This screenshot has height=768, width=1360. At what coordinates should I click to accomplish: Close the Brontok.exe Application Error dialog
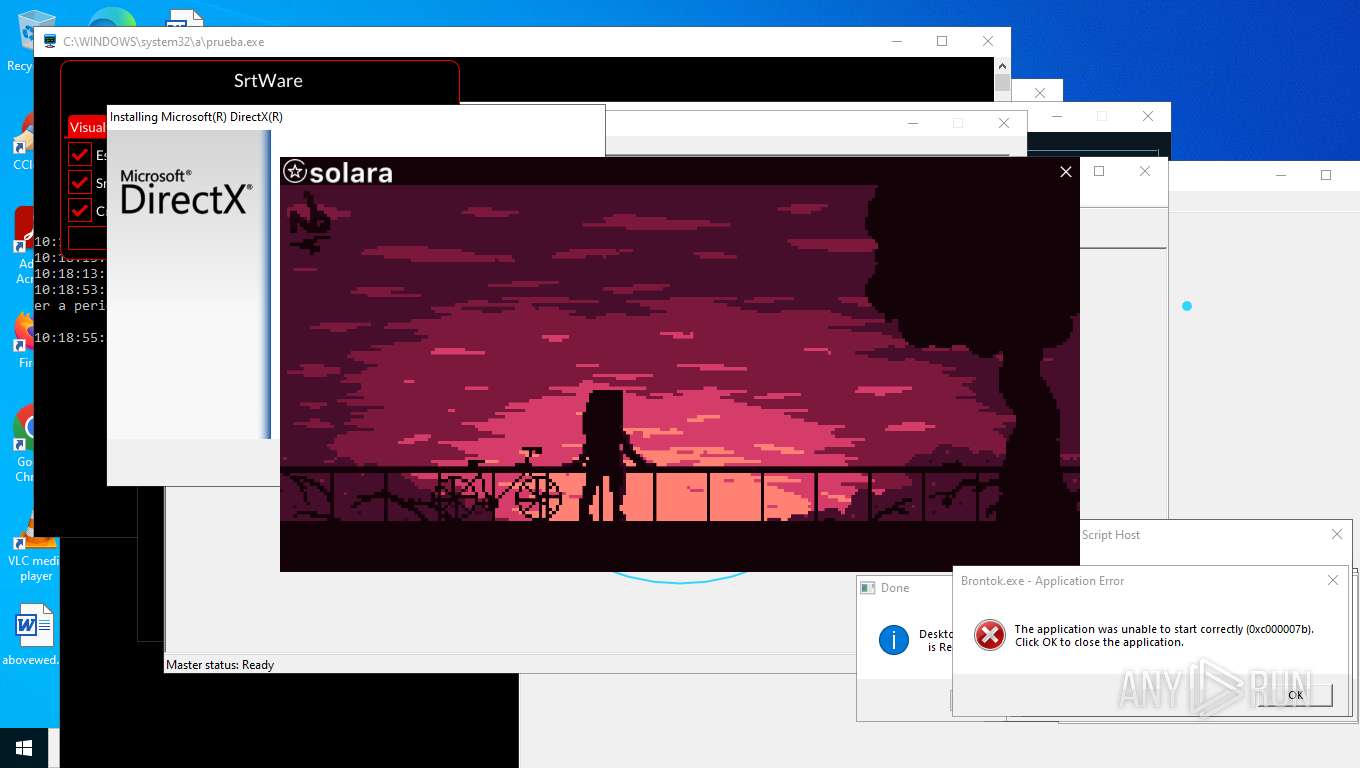[x=1333, y=580]
